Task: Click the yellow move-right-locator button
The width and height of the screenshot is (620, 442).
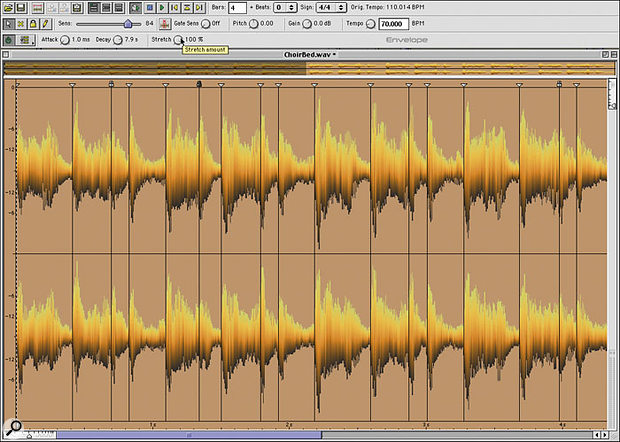Action: [x=200, y=8]
